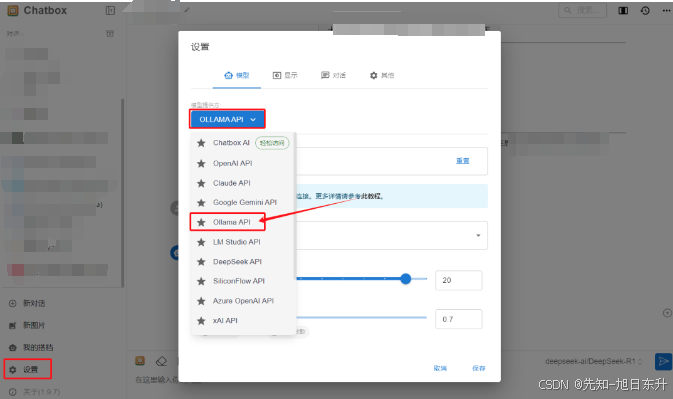673x399 pixels.
Task: Choose Chatbox AI provider option
Action: 243,143
